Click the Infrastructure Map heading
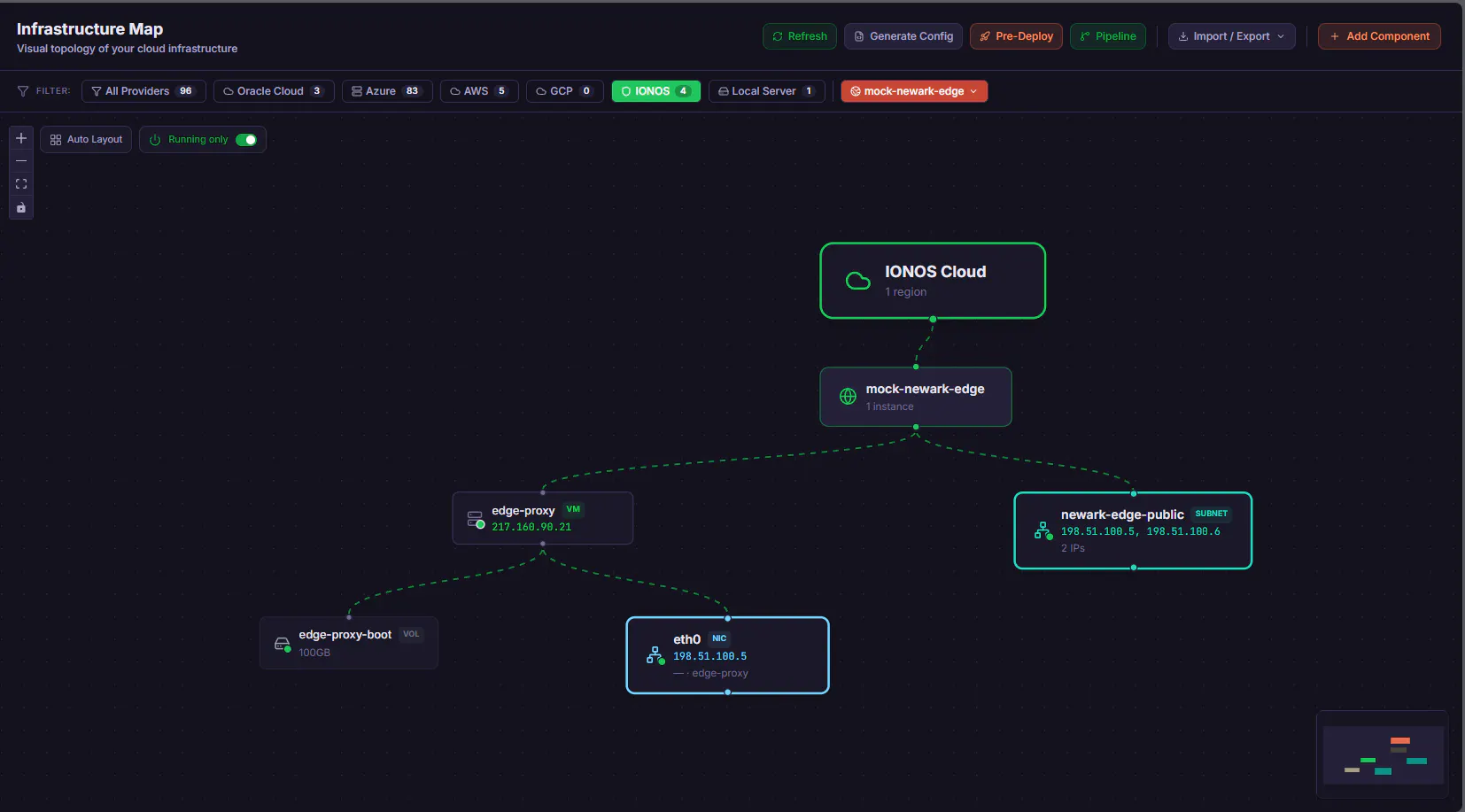Screen dimensions: 1465x812 coord(89,29)
